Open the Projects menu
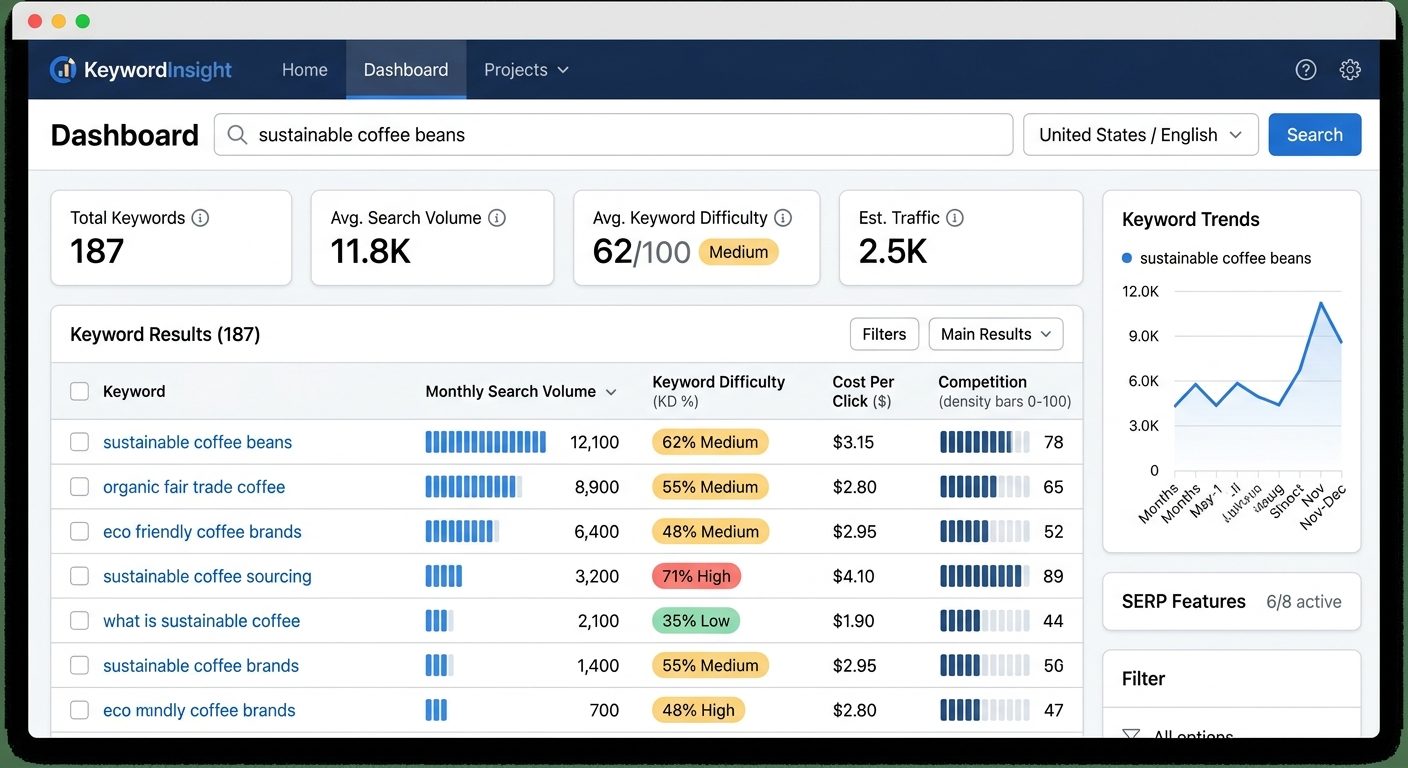1408x768 pixels. 527,70
